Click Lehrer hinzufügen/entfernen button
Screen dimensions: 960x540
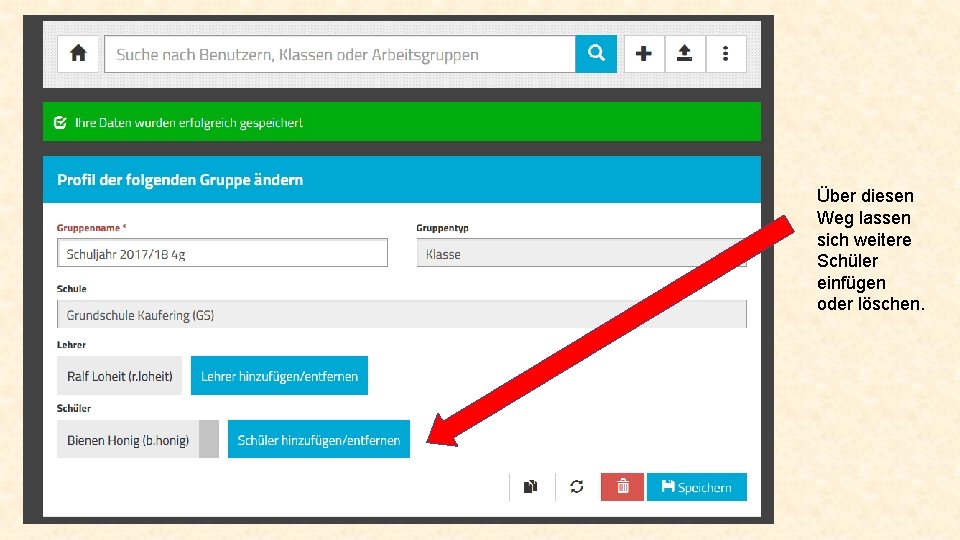coord(279,376)
